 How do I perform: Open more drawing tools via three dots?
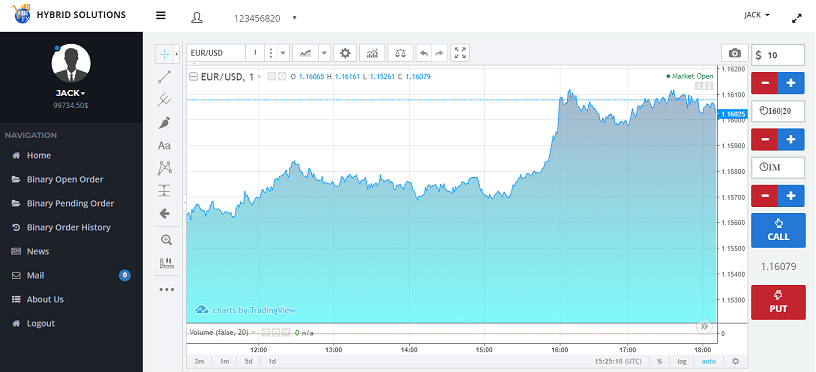coord(167,289)
